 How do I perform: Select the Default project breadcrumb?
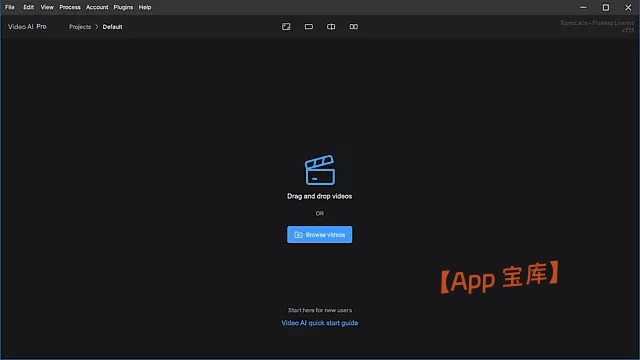(112, 27)
